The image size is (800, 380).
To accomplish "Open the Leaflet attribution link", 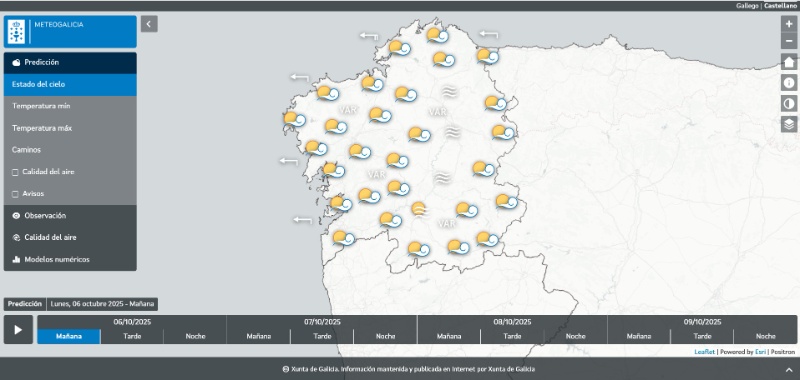I will (704, 352).
